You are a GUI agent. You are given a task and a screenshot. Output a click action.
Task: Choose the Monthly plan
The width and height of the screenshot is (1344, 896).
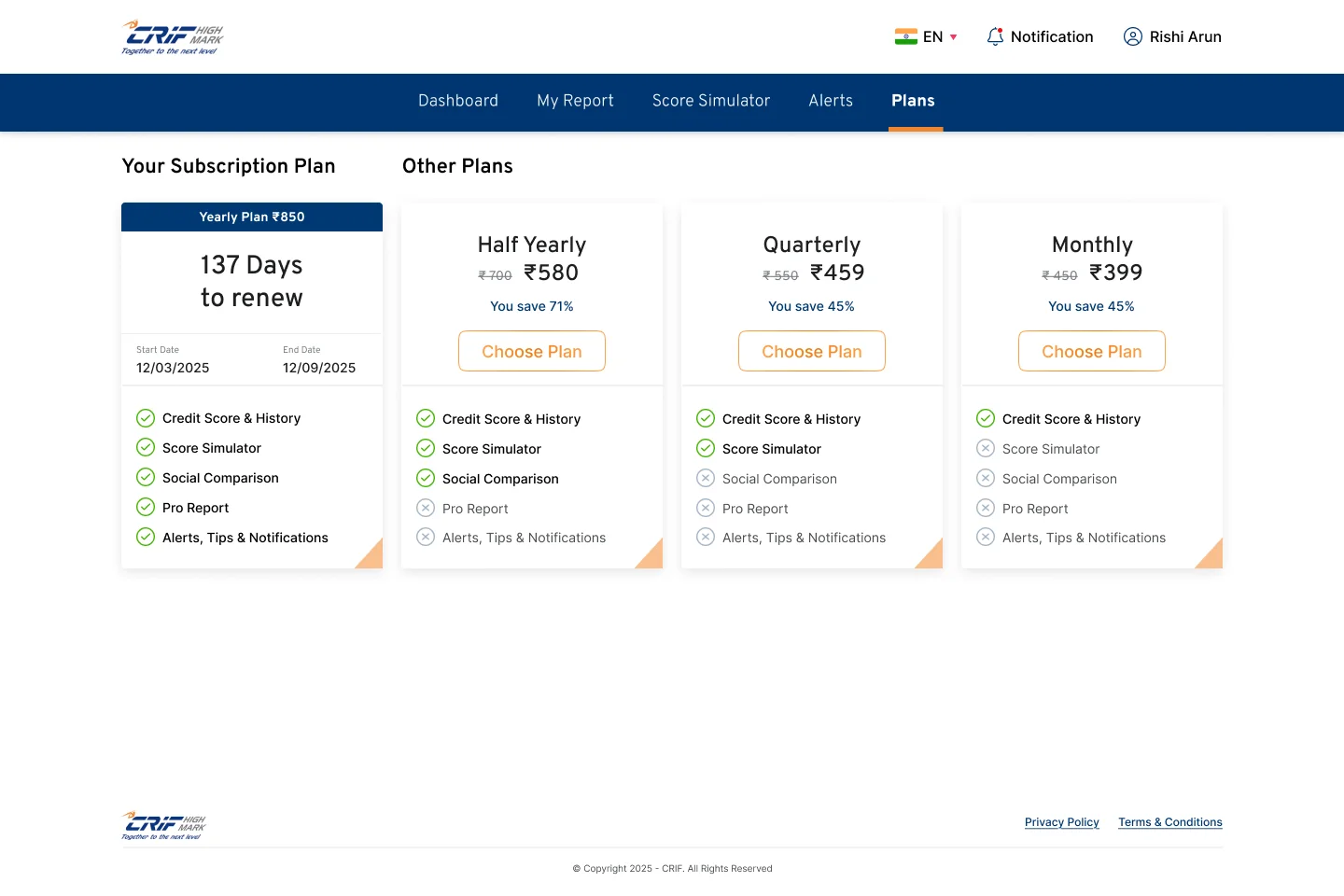tap(1092, 351)
